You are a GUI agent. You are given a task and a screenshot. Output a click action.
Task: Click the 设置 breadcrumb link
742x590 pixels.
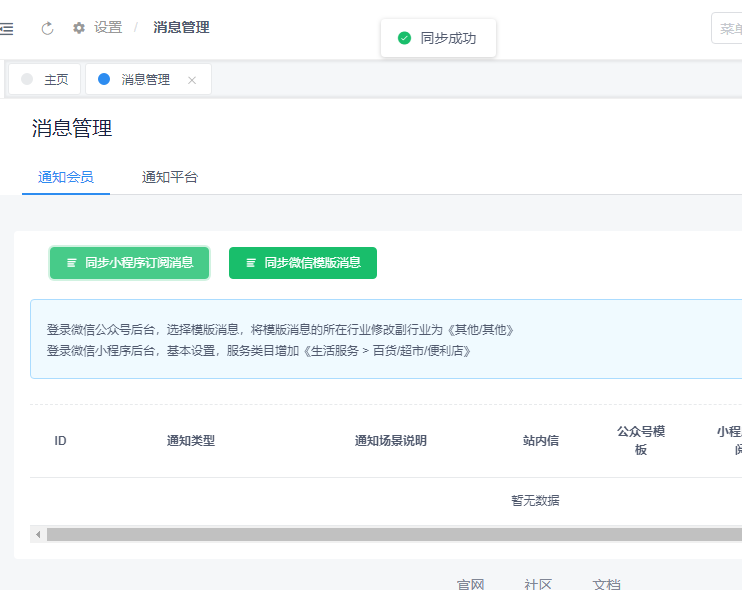108,28
